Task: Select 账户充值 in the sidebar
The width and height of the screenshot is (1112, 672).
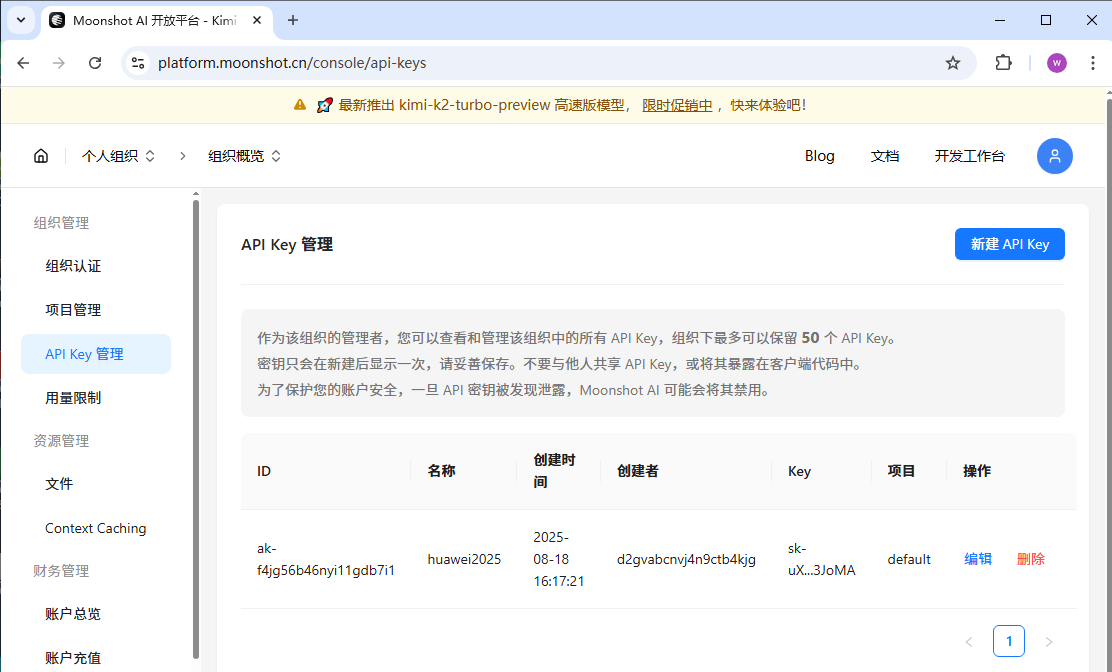Action: coord(96,658)
